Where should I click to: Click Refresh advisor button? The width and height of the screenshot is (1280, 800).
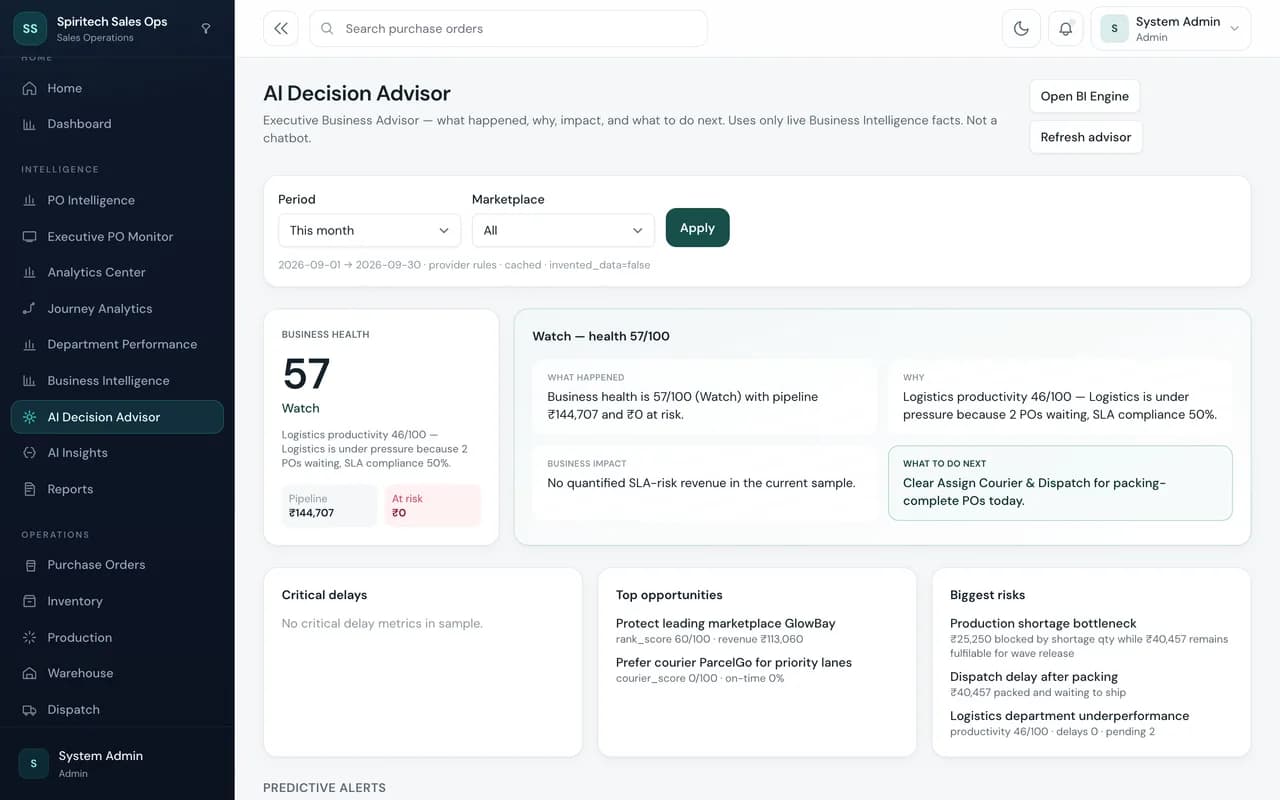click(x=1086, y=137)
